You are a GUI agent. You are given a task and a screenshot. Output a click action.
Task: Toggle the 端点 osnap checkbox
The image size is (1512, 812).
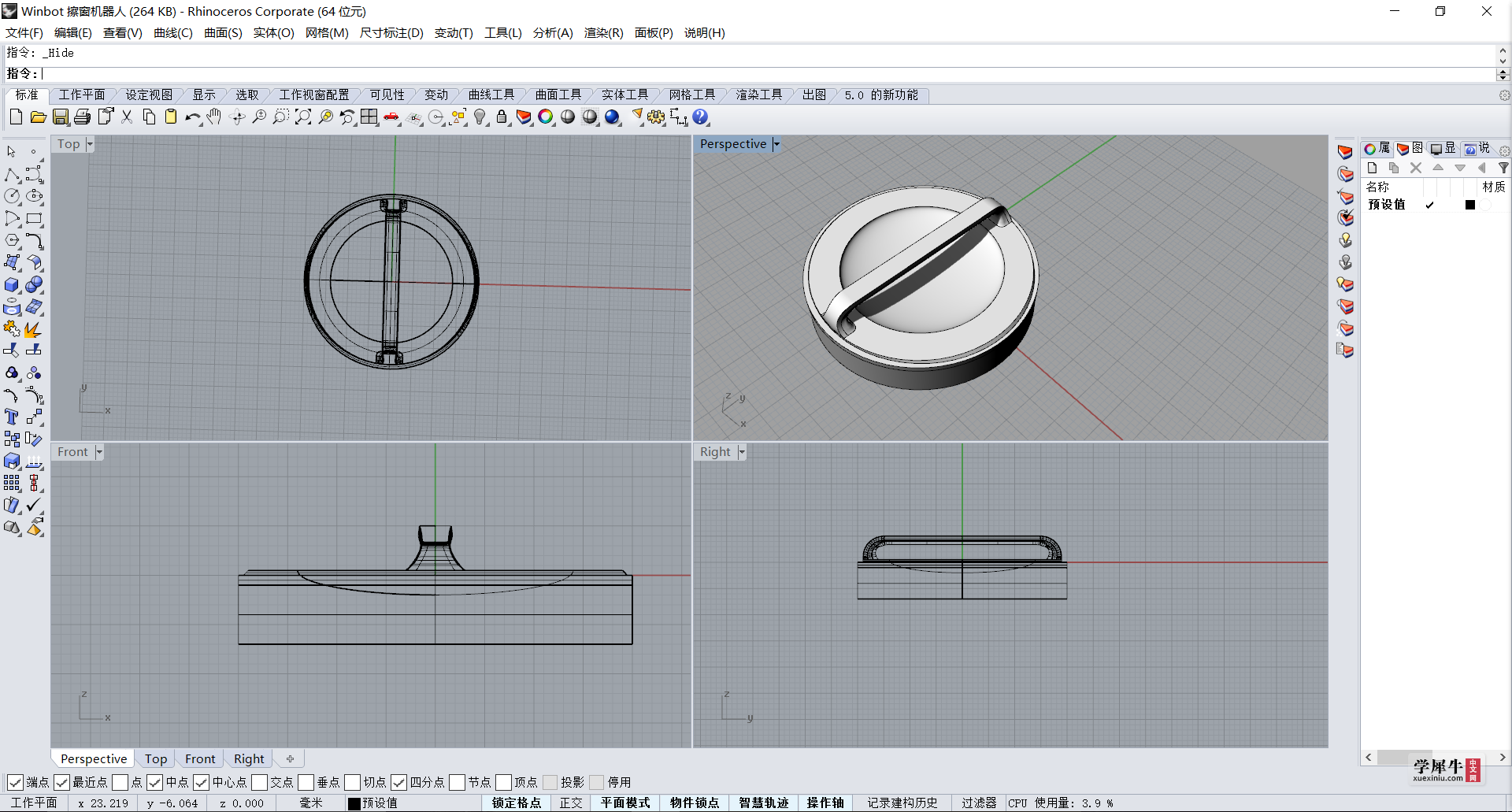click(x=15, y=782)
